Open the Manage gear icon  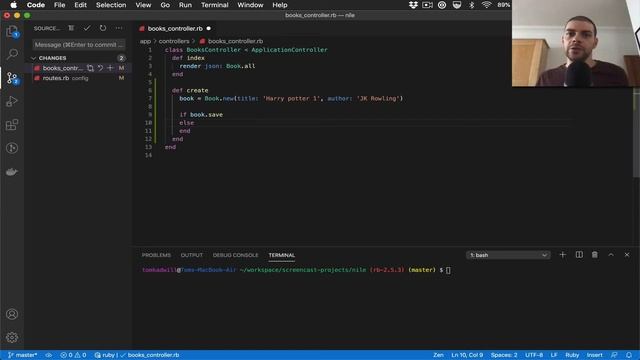[12, 337]
